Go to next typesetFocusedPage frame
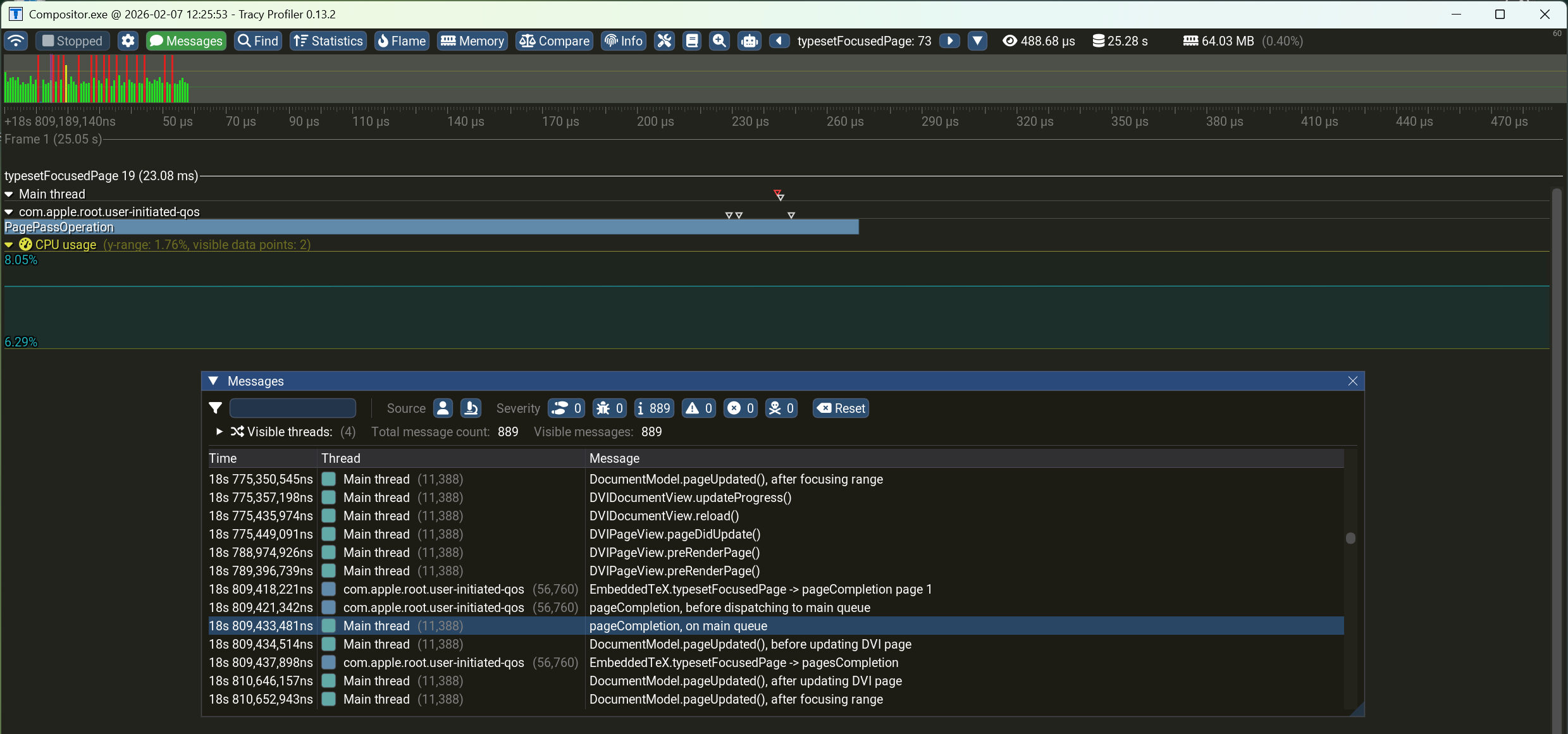 coord(949,41)
